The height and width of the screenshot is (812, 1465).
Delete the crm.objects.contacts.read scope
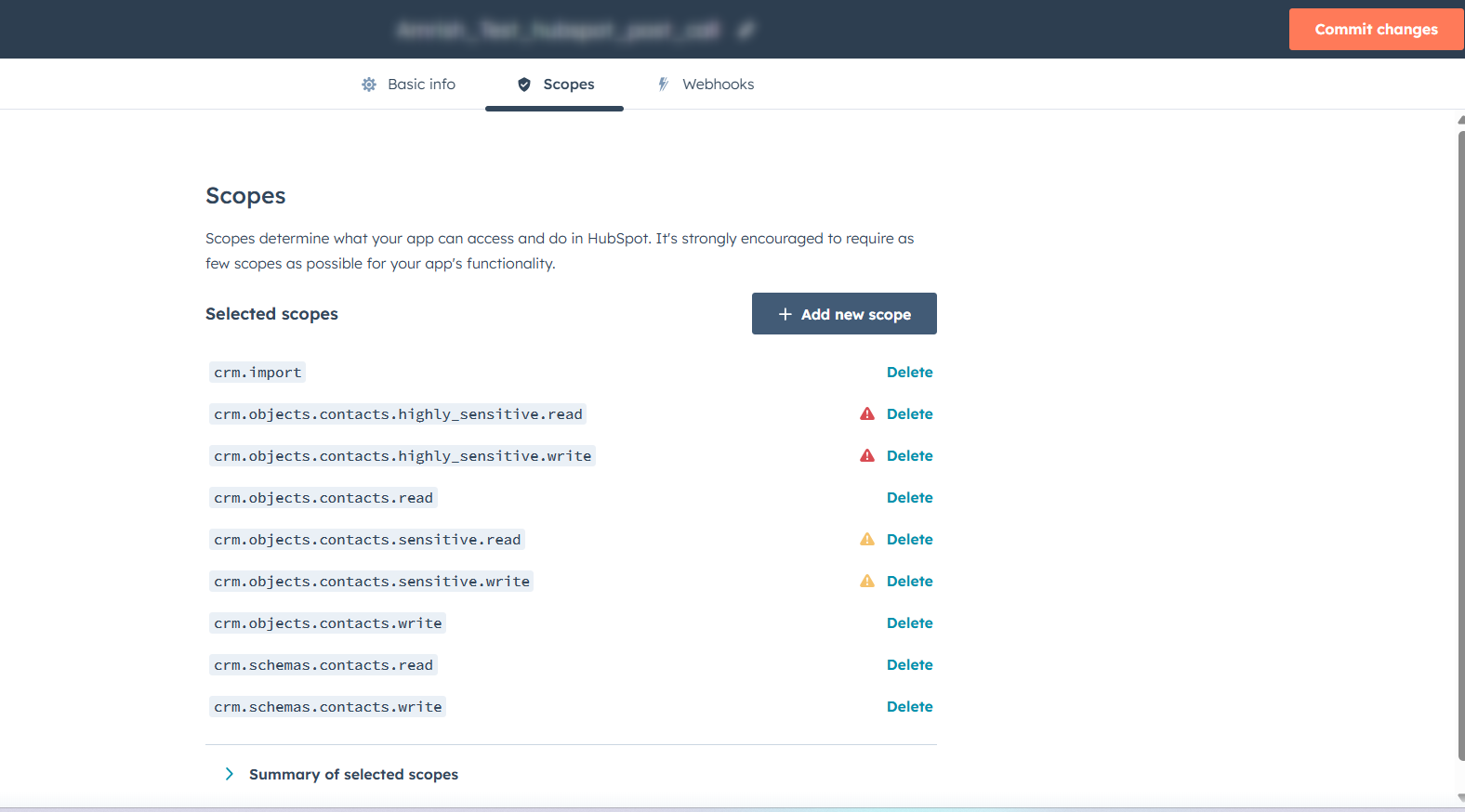(x=909, y=498)
